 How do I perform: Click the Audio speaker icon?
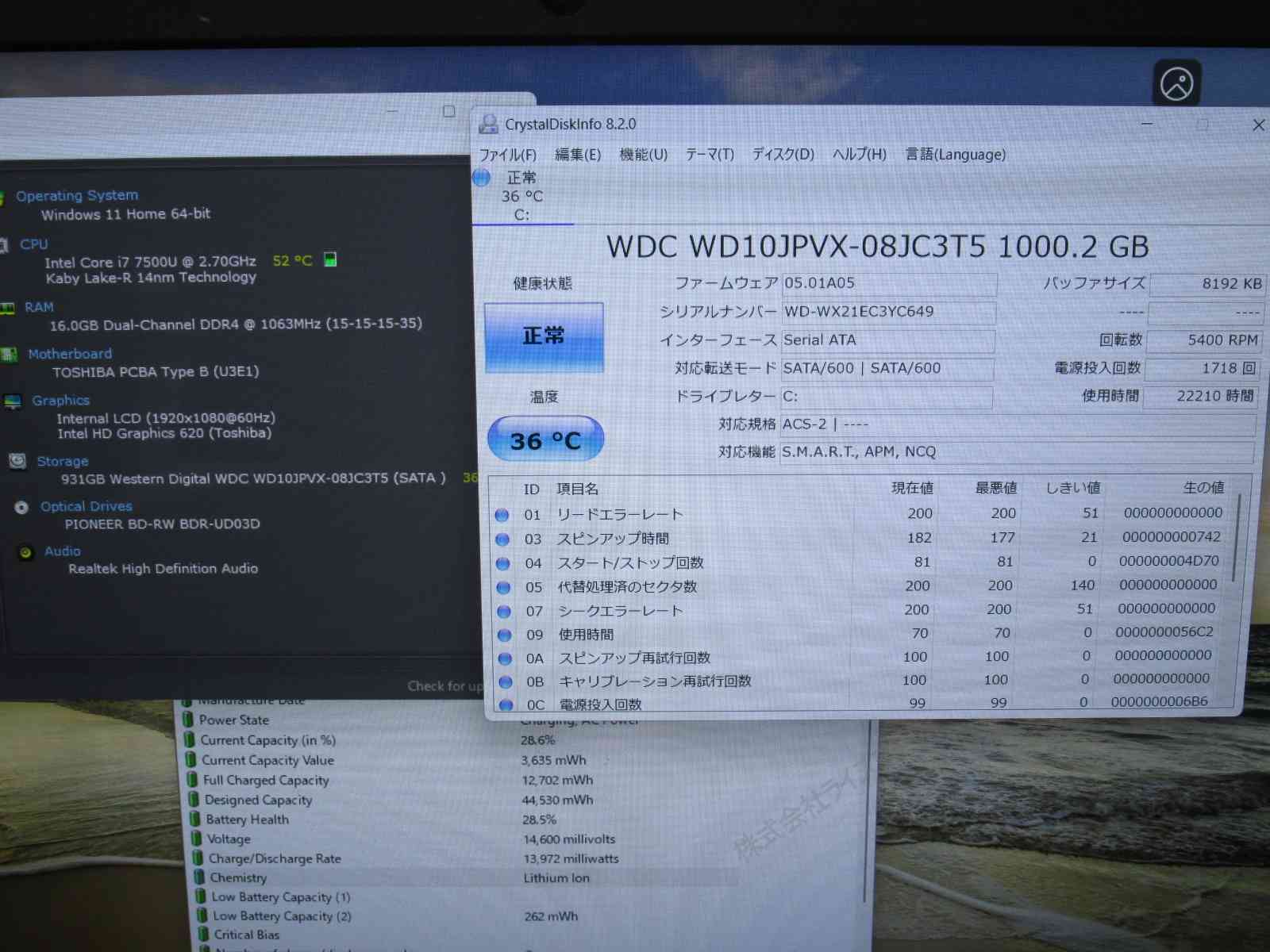(x=25, y=552)
